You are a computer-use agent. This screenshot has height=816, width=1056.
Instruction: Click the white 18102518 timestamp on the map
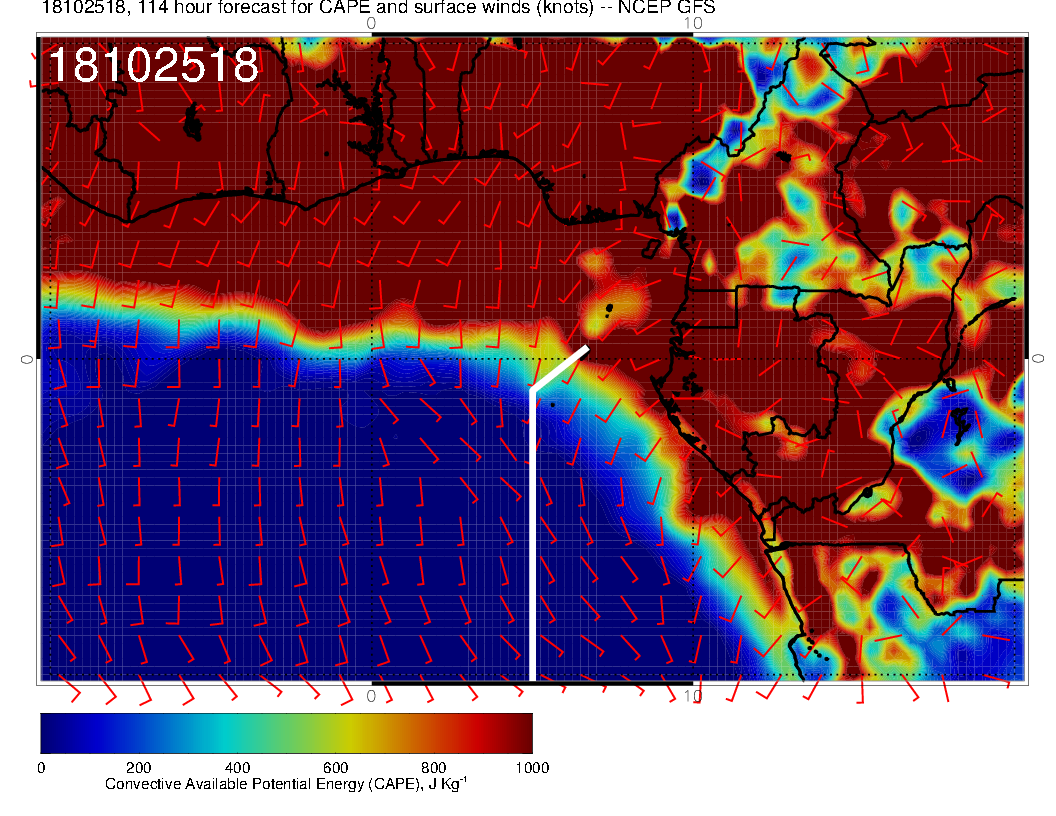[x=153, y=66]
